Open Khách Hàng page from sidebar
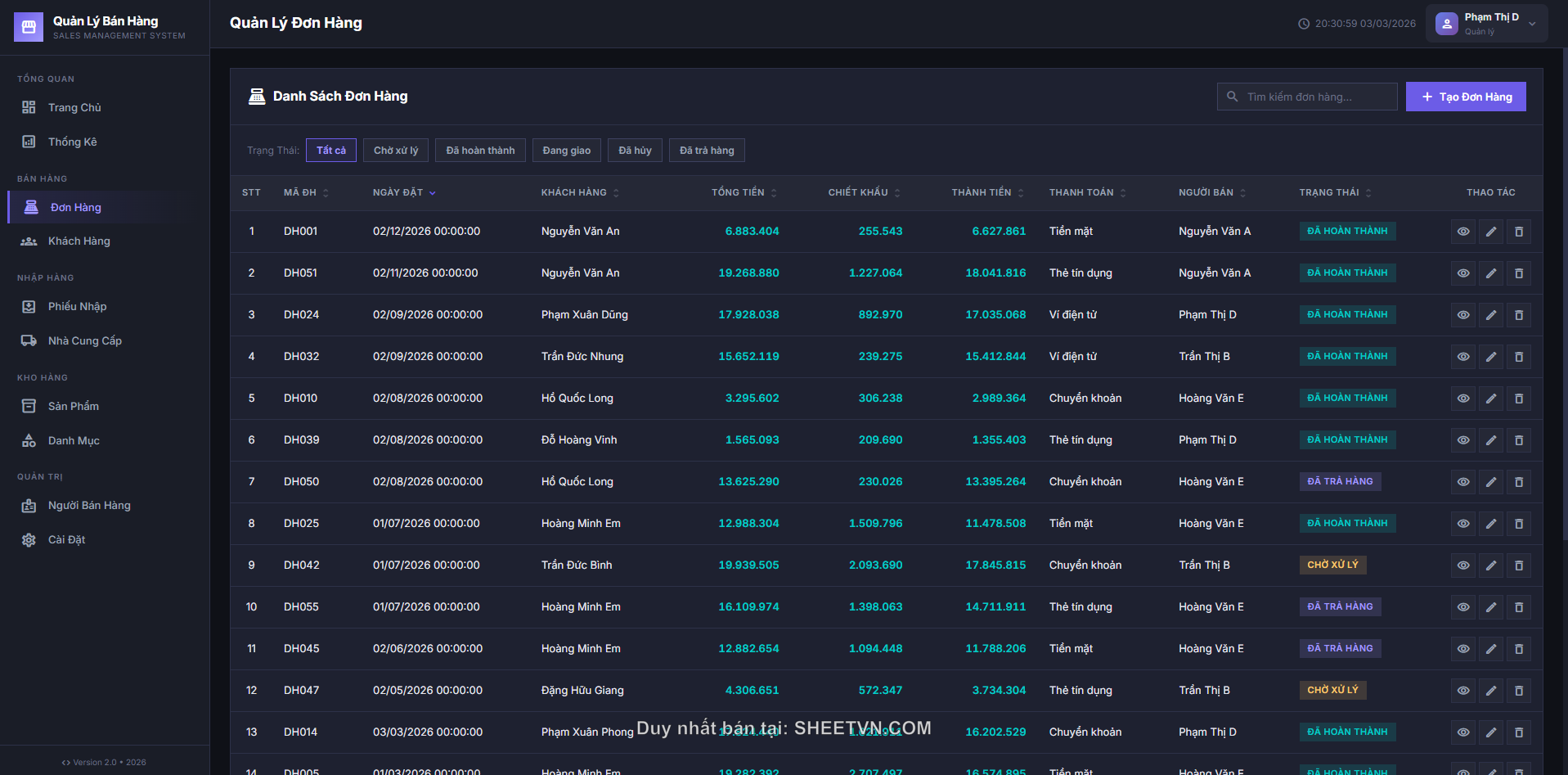1568x775 pixels. point(79,241)
